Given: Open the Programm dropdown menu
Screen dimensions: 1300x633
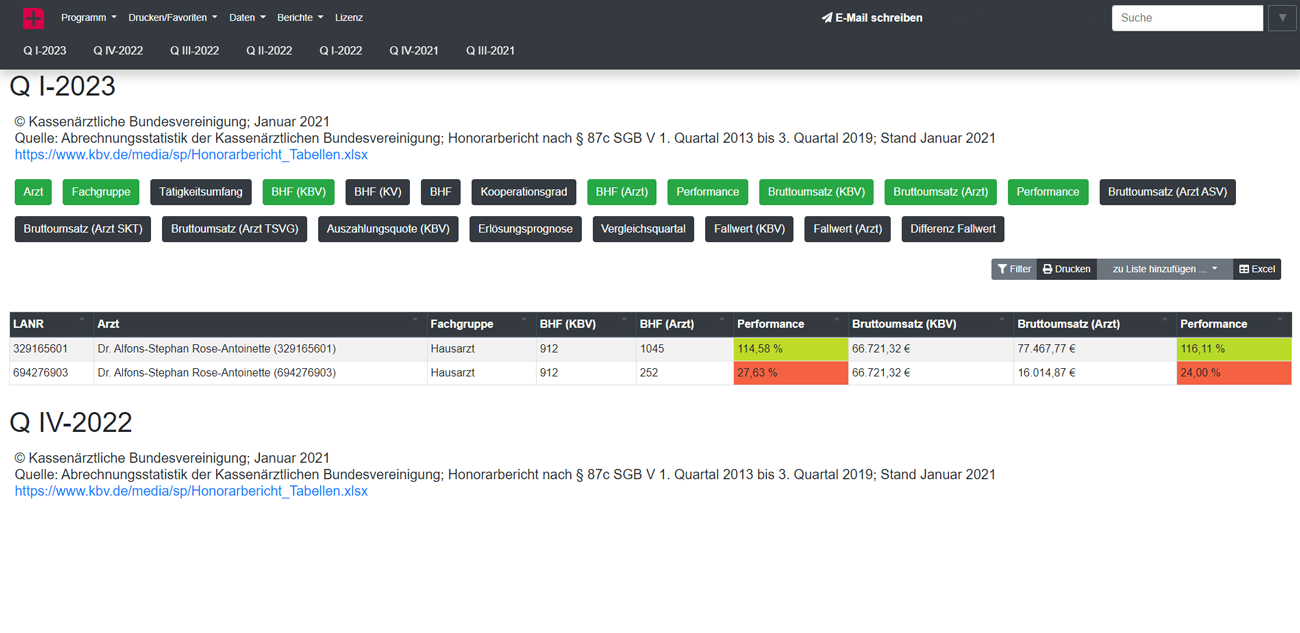Looking at the screenshot, I should click(x=88, y=18).
